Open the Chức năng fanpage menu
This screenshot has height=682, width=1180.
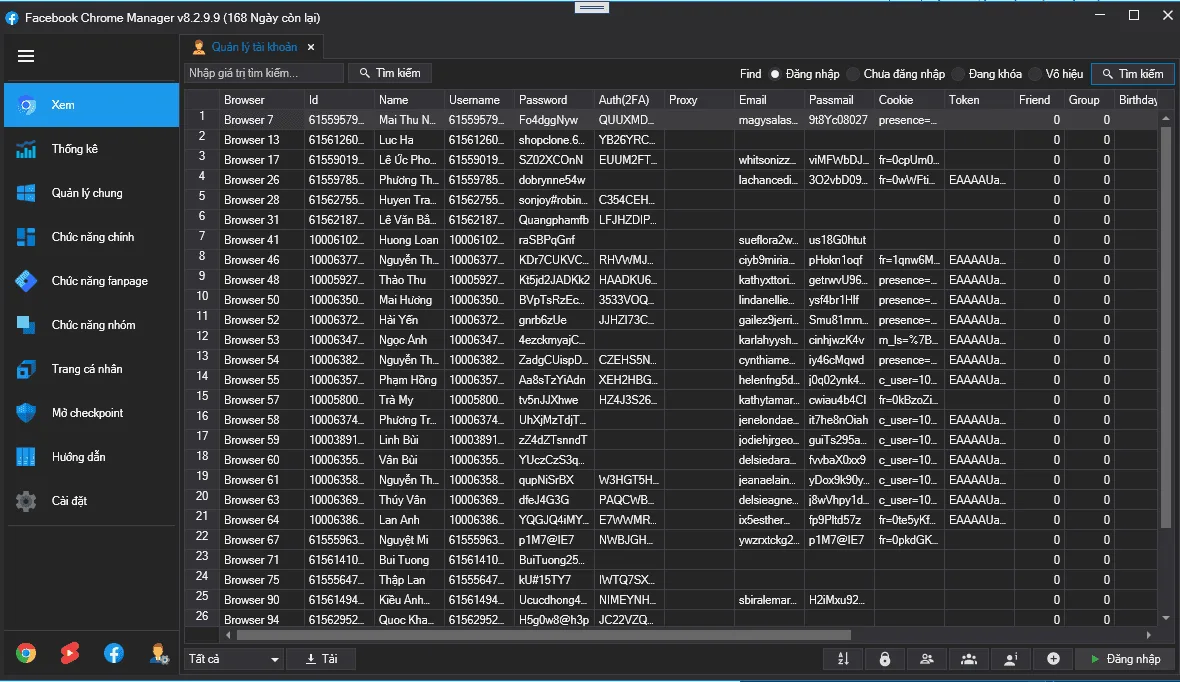[x=91, y=281]
